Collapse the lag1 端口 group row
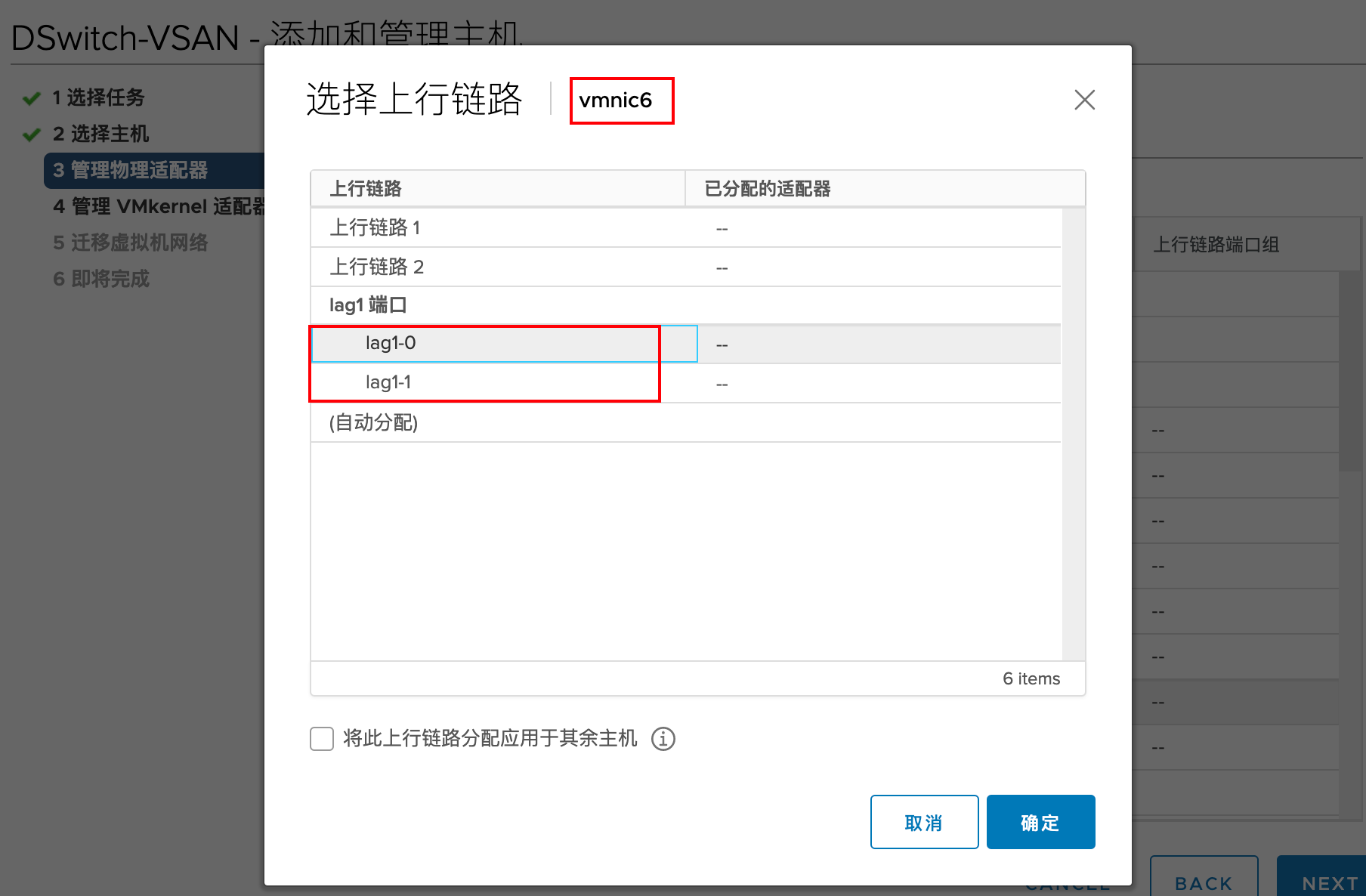Viewport: 1366px width, 896px height. point(368,305)
